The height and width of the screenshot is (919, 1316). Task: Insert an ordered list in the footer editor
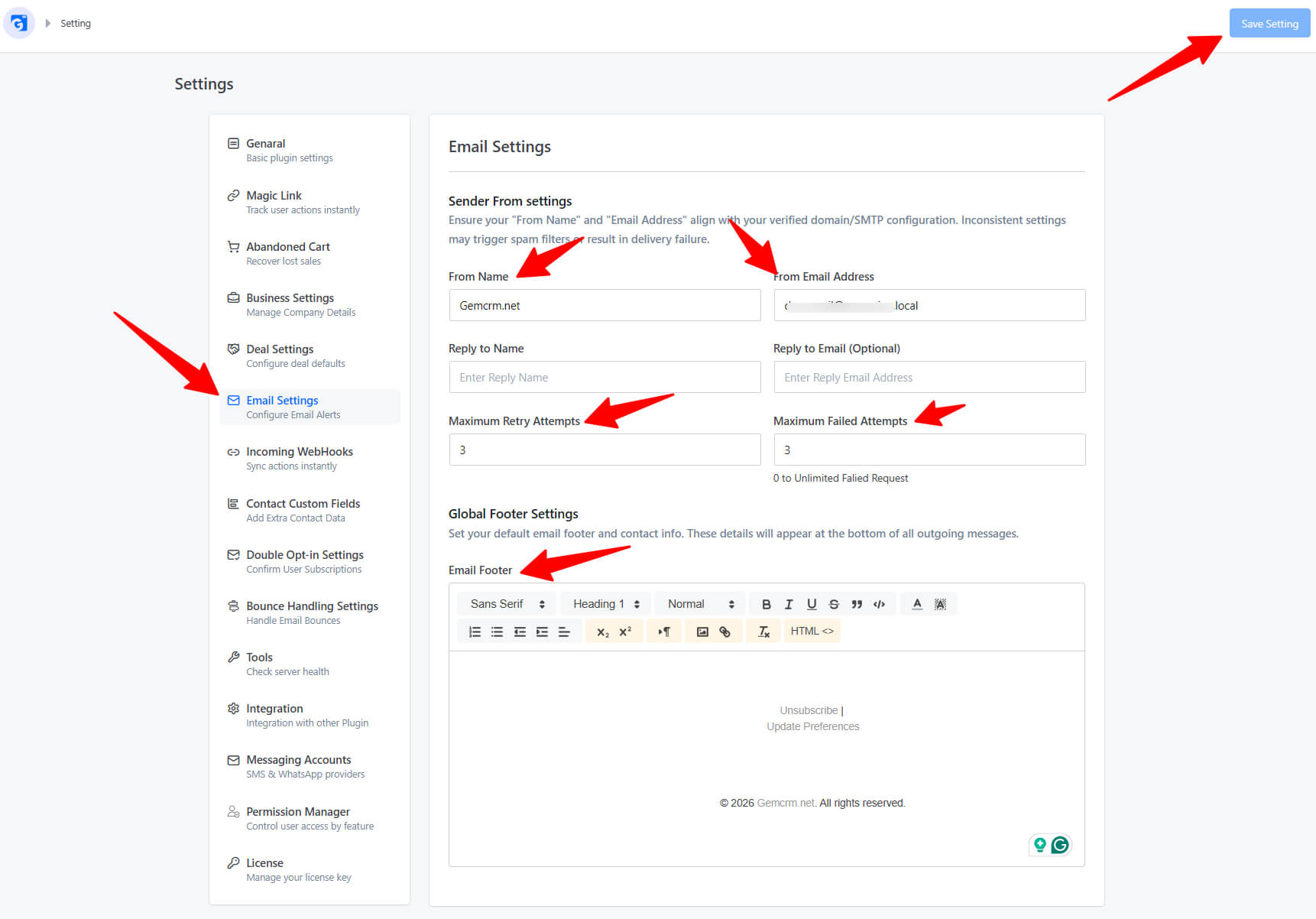475,632
